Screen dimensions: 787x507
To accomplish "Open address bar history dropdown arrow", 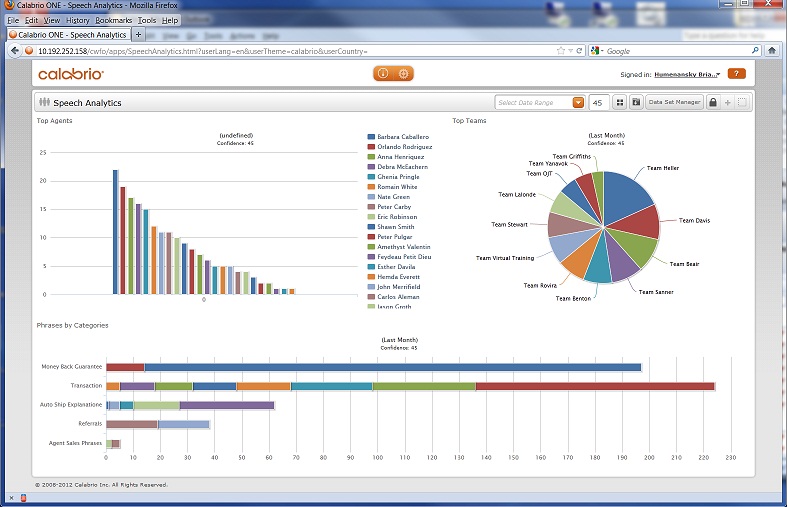I will [x=571, y=51].
